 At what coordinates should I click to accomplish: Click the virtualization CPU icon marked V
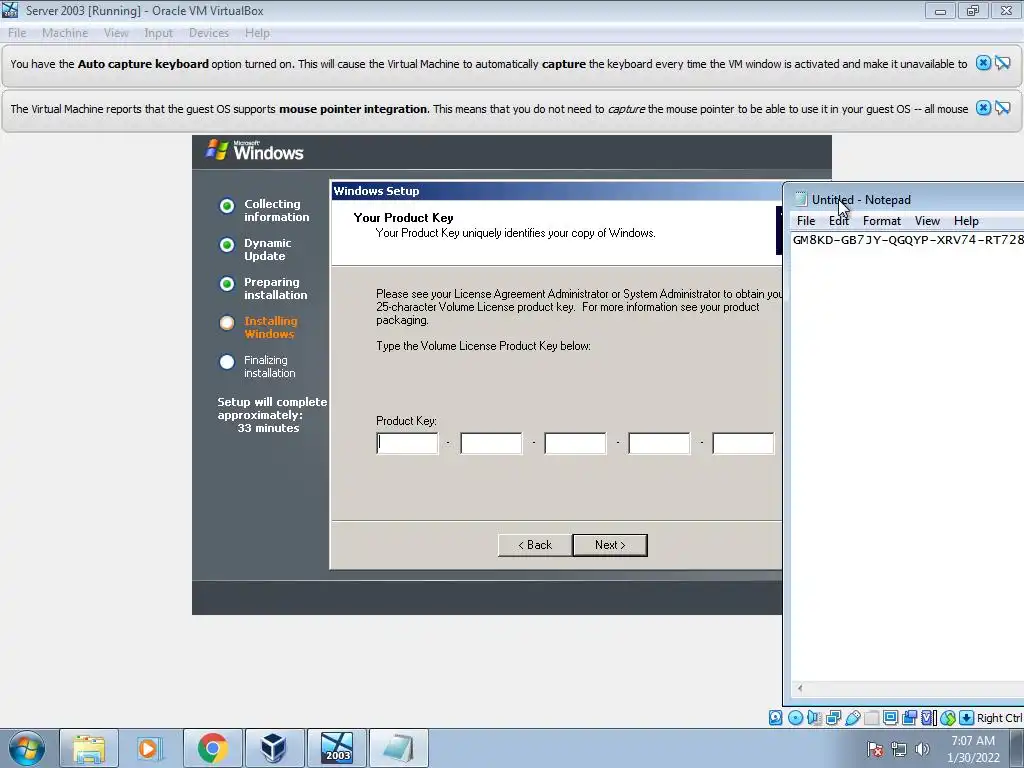[x=928, y=718]
